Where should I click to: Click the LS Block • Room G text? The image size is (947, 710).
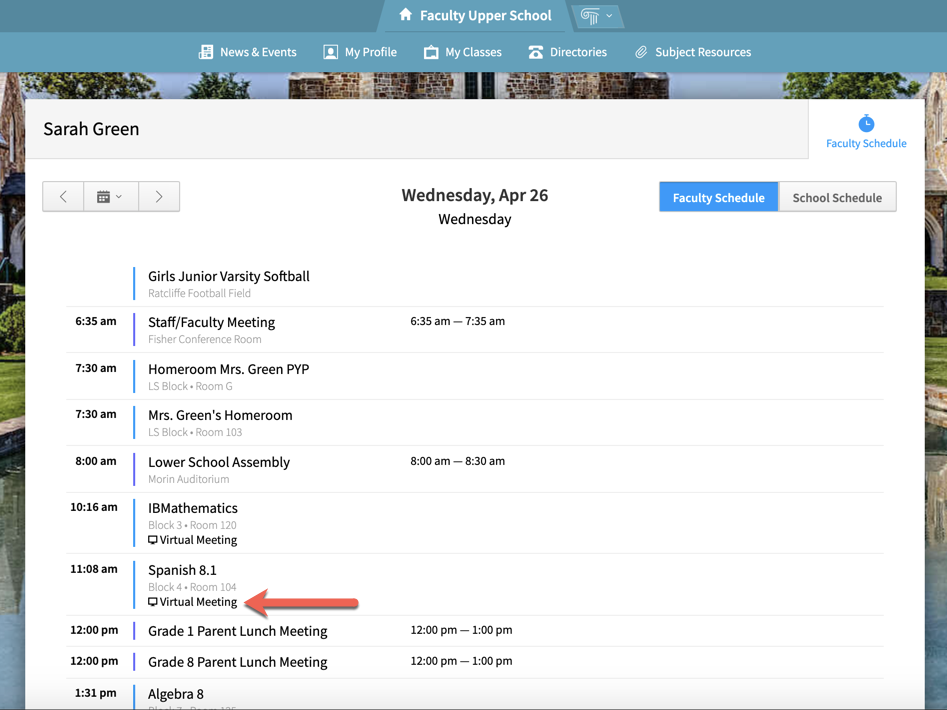click(x=190, y=386)
